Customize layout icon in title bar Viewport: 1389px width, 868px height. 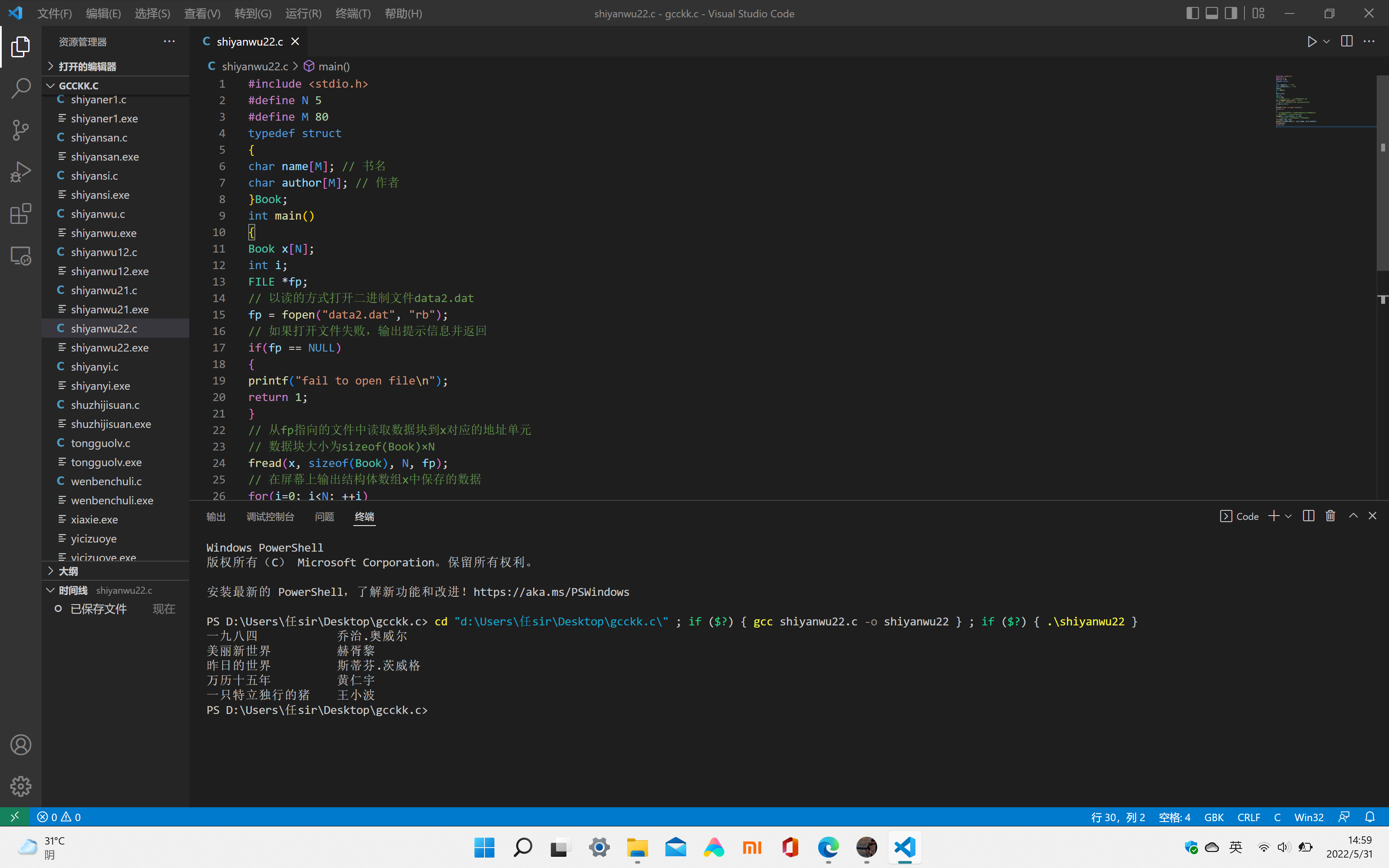click(1258, 13)
